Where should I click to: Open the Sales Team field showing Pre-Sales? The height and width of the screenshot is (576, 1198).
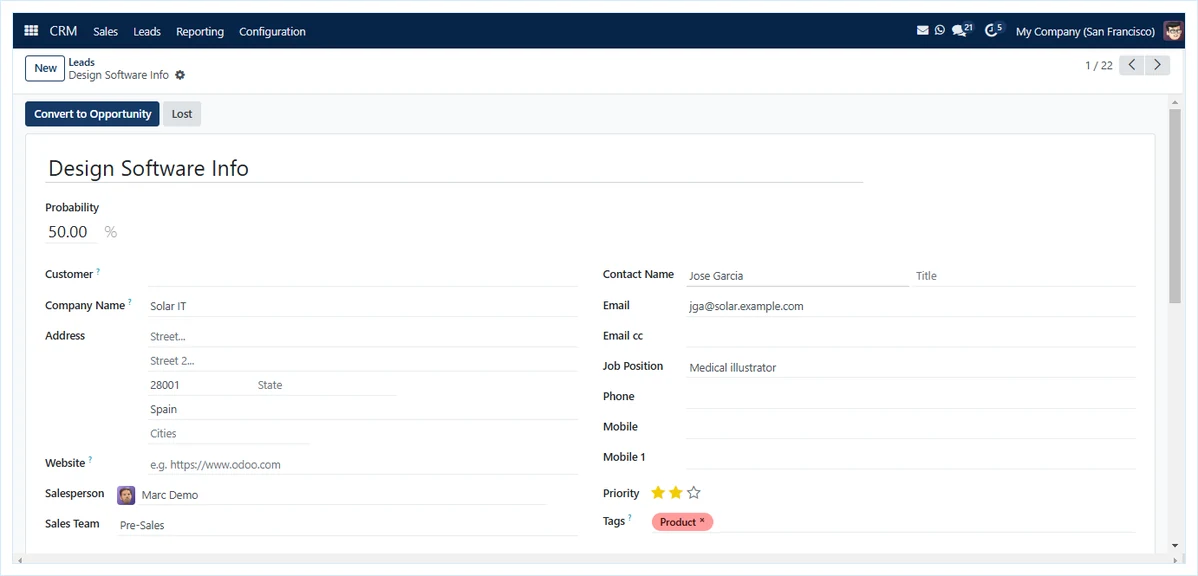click(x=348, y=525)
